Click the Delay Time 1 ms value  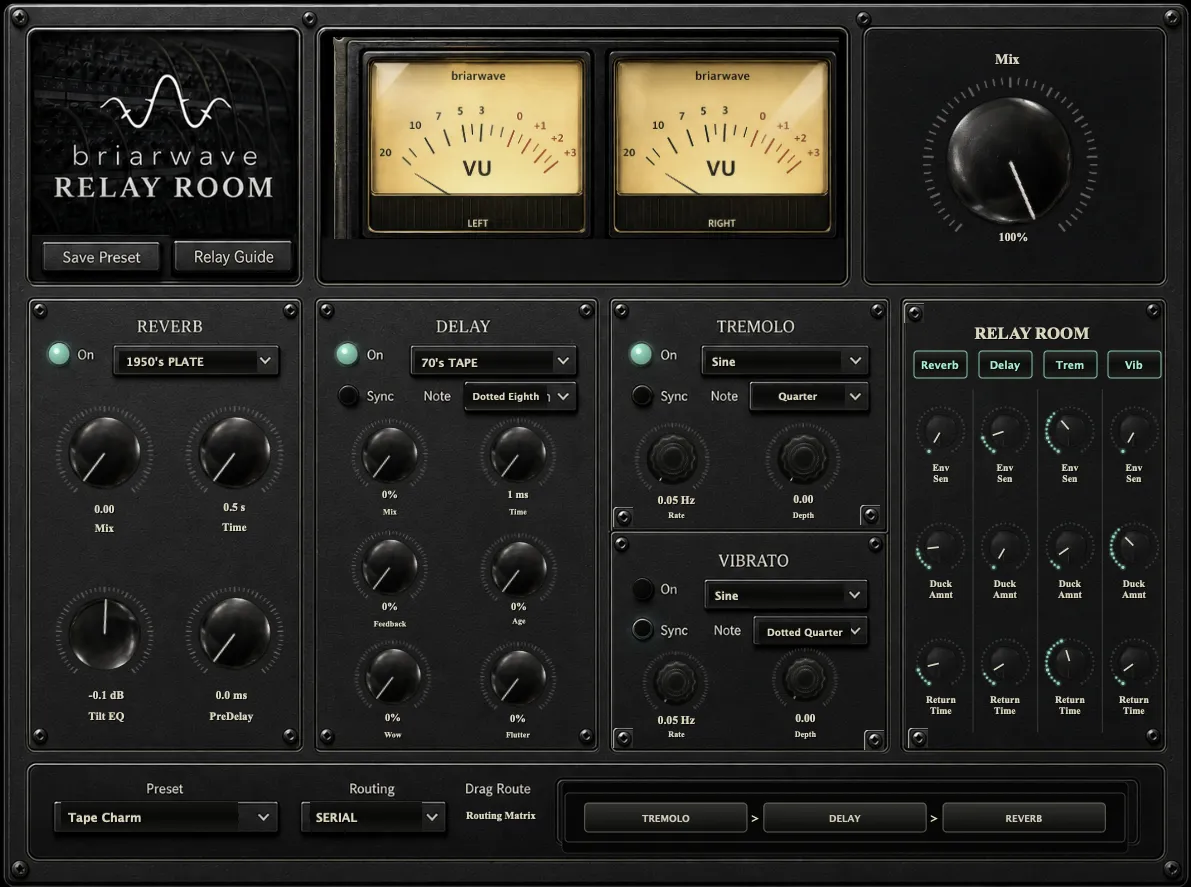[518, 494]
